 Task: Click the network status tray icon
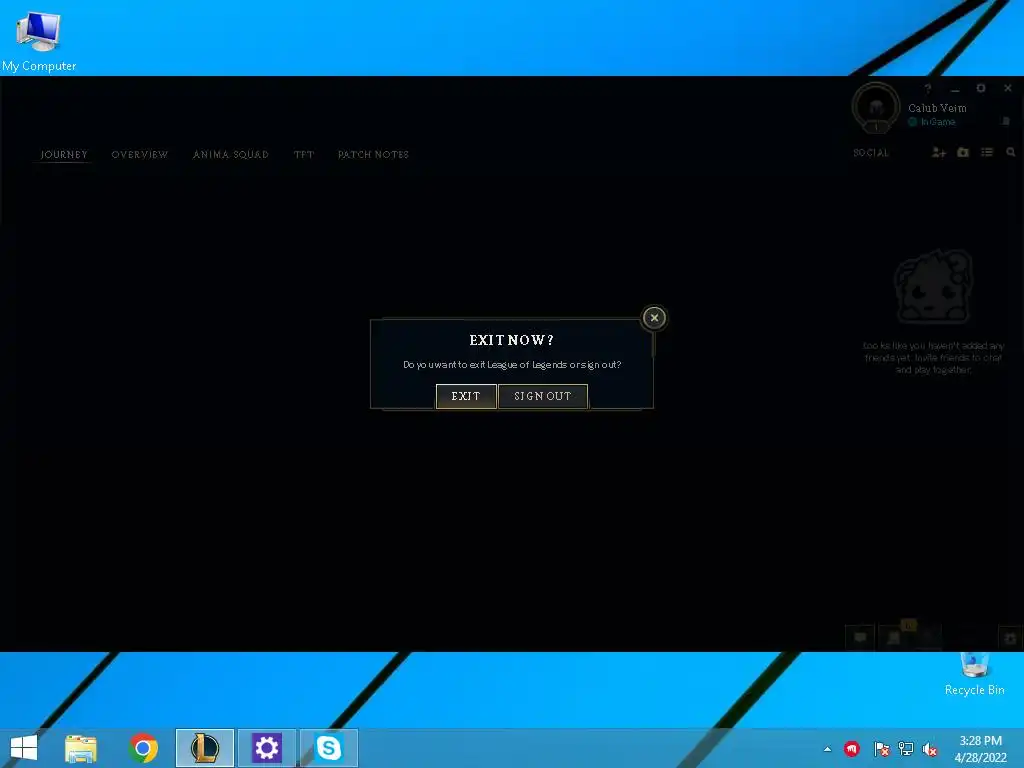pos(906,749)
